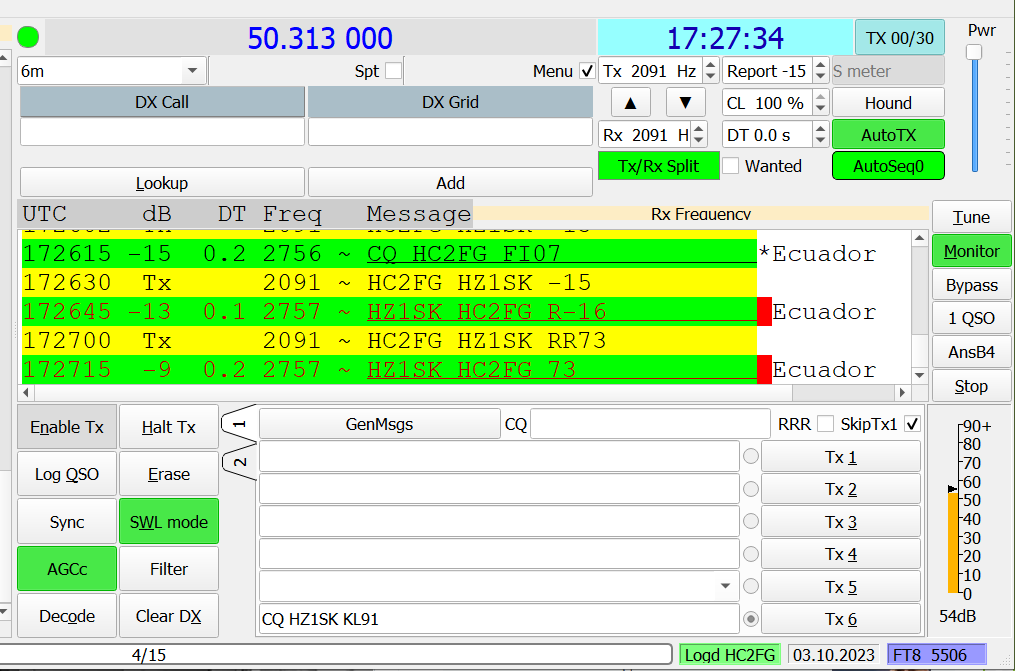Viewport: 1015px width, 671px height.
Task: Select the Tx 4 radio button
Action: tap(751, 555)
